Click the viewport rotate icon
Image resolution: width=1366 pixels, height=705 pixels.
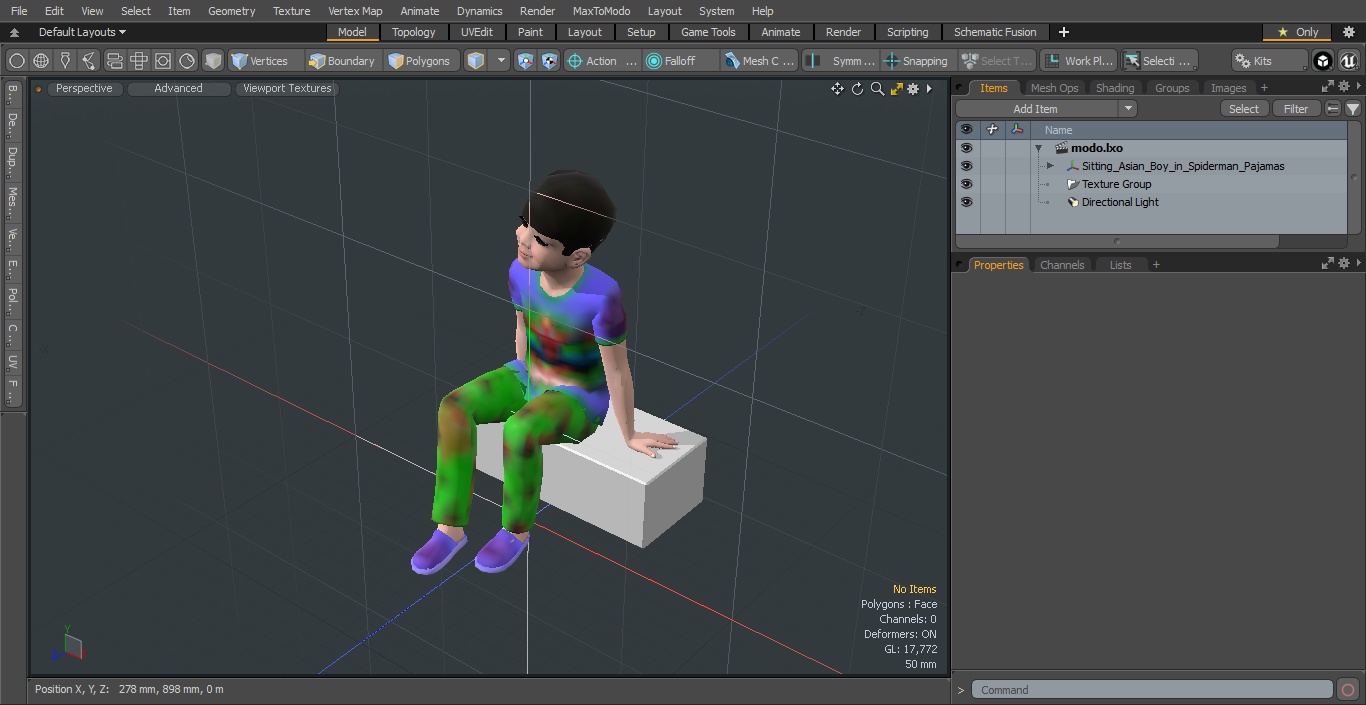click(857, 89)
